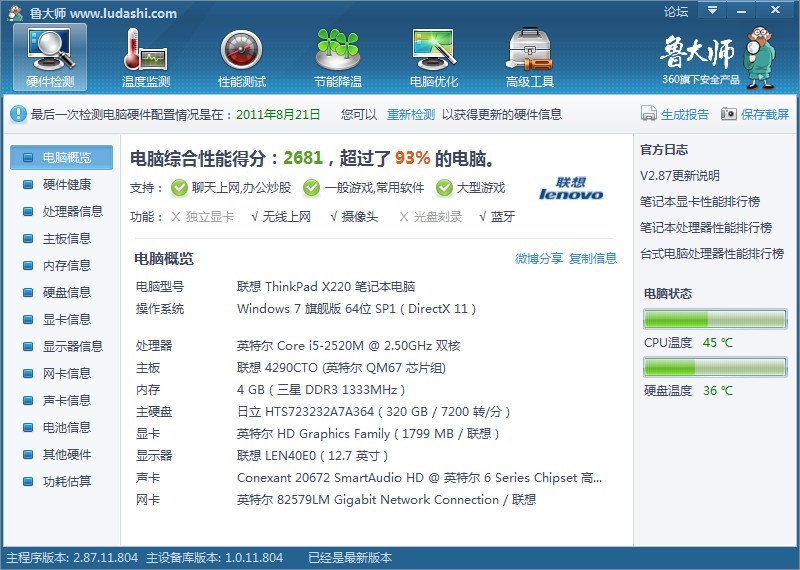Select 电脑概览 in the sidebar

[61, 157]
